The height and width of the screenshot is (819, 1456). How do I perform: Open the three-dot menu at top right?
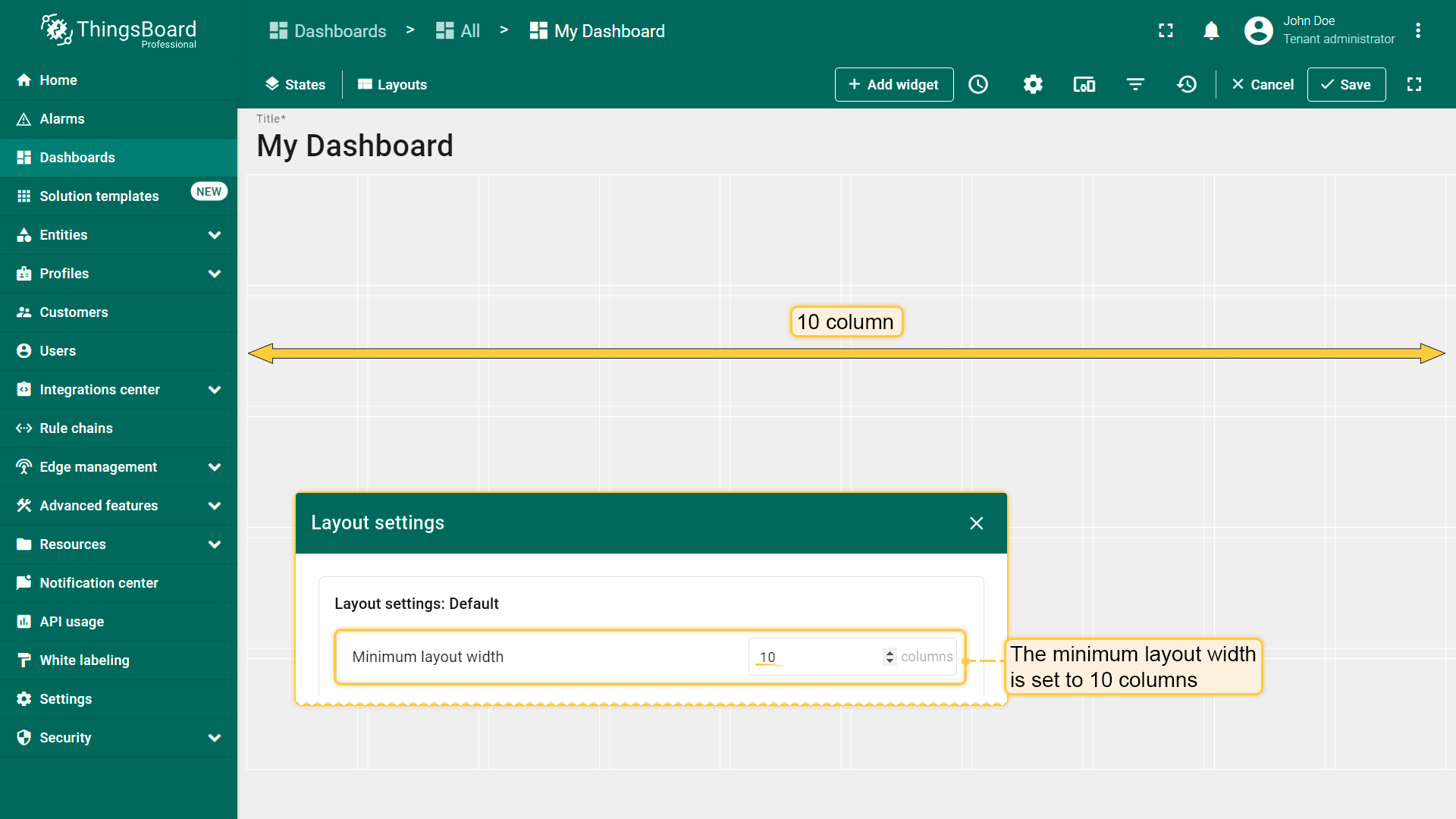(x=1418, y=30)
